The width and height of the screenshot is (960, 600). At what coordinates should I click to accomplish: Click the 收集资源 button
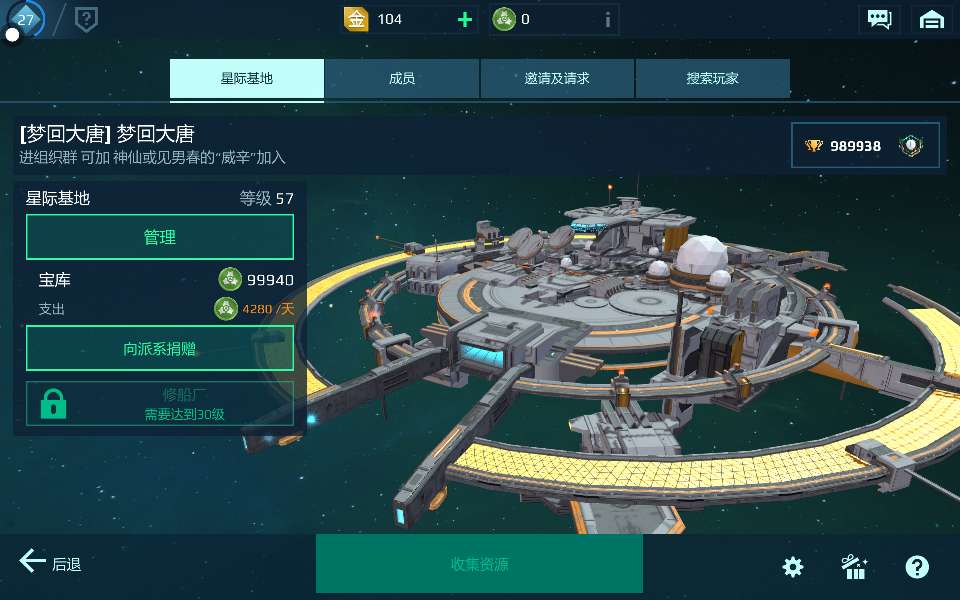pos(479,564)
